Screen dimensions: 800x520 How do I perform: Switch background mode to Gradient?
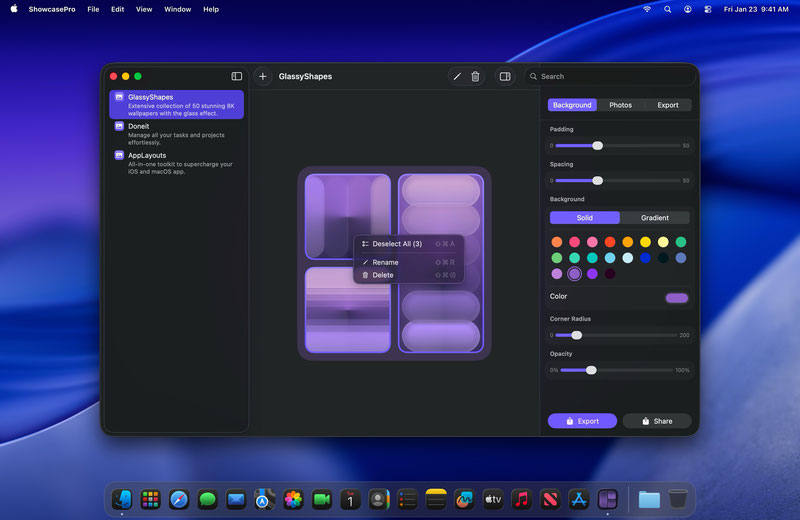pyautogui.click(x=655, y=217)
